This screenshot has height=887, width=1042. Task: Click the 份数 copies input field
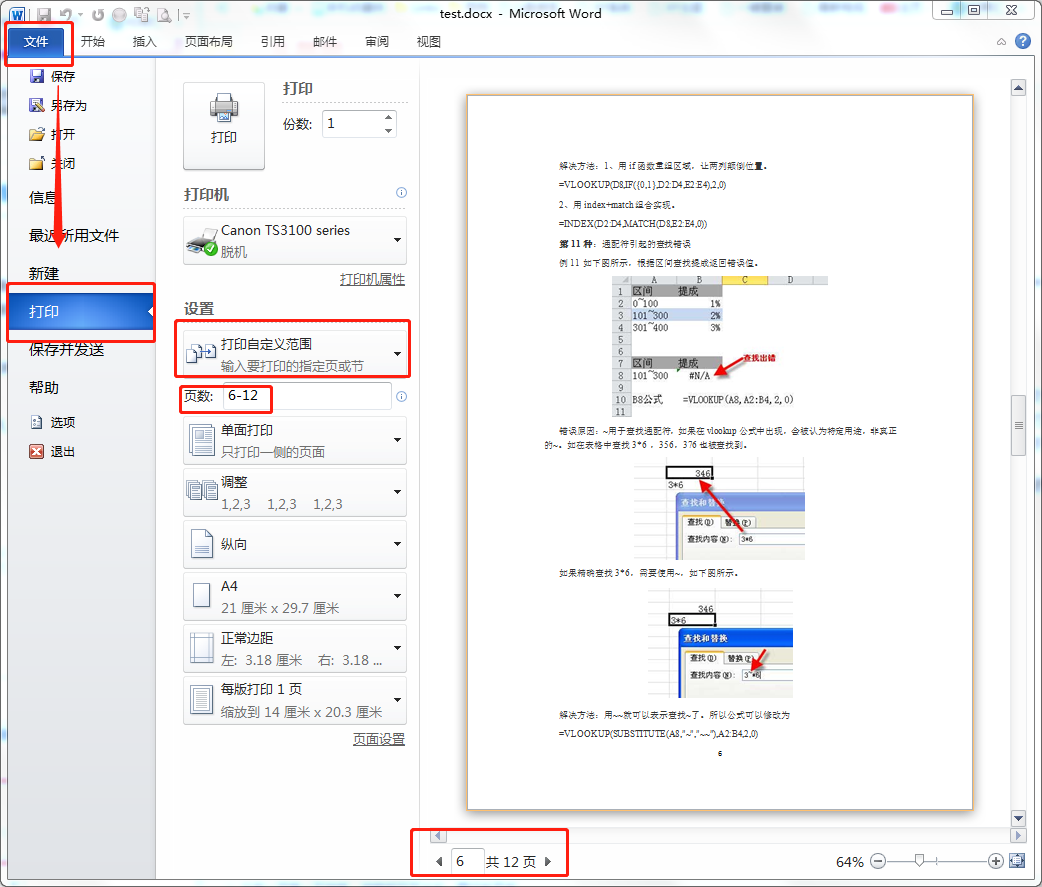(x=352, y=124)
